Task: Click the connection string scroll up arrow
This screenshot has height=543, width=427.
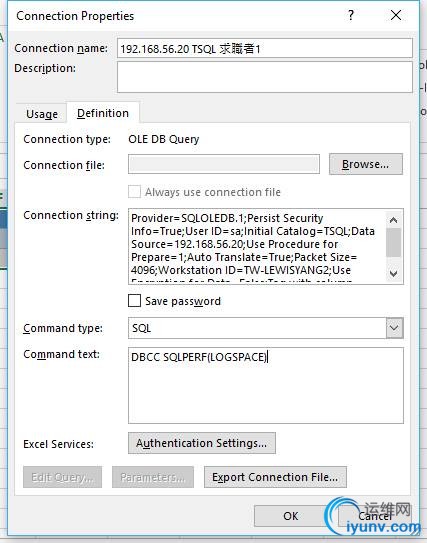Action: tap(393, 220)
